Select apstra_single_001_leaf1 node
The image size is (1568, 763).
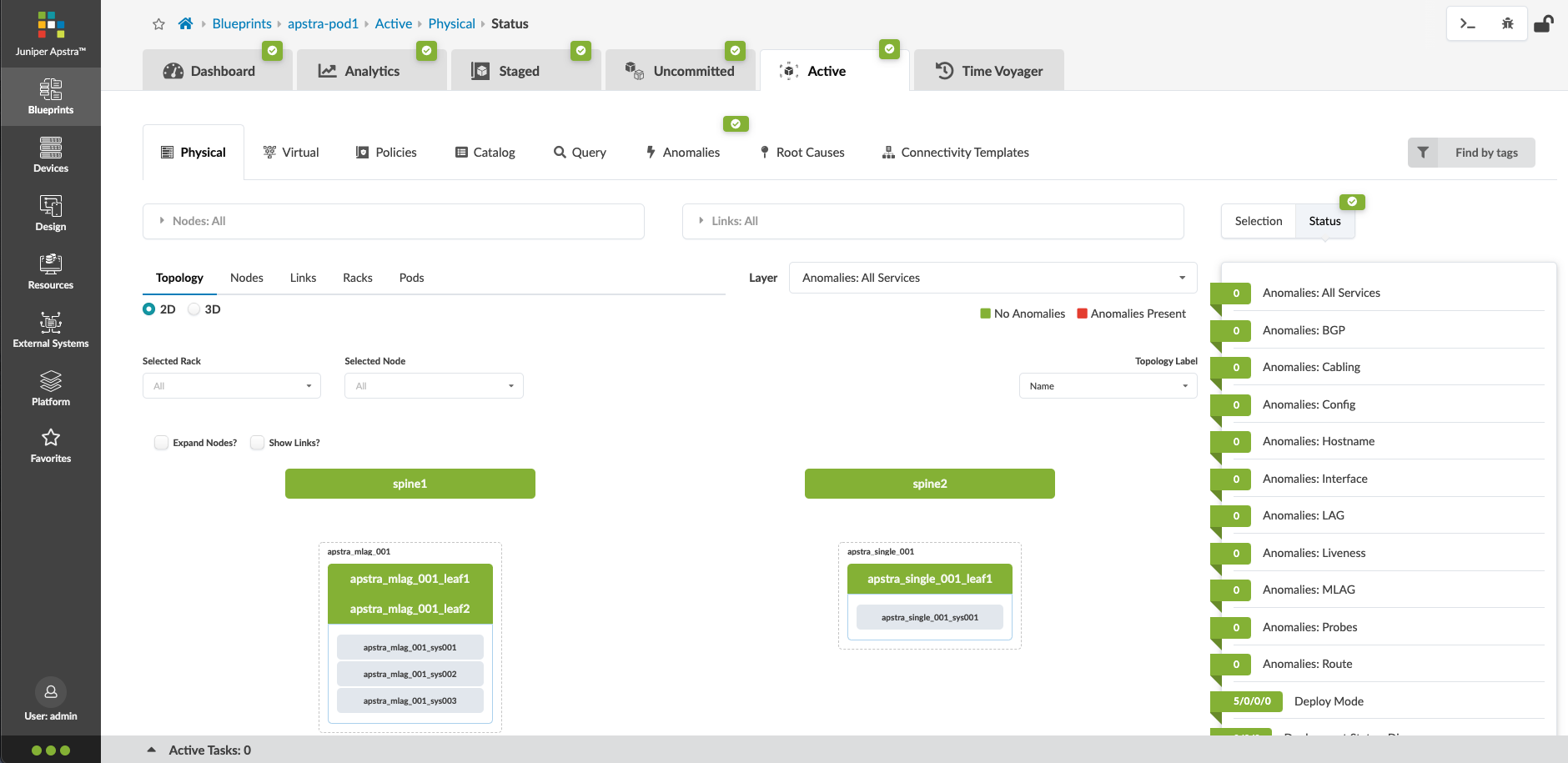click(x=930, y=579)
